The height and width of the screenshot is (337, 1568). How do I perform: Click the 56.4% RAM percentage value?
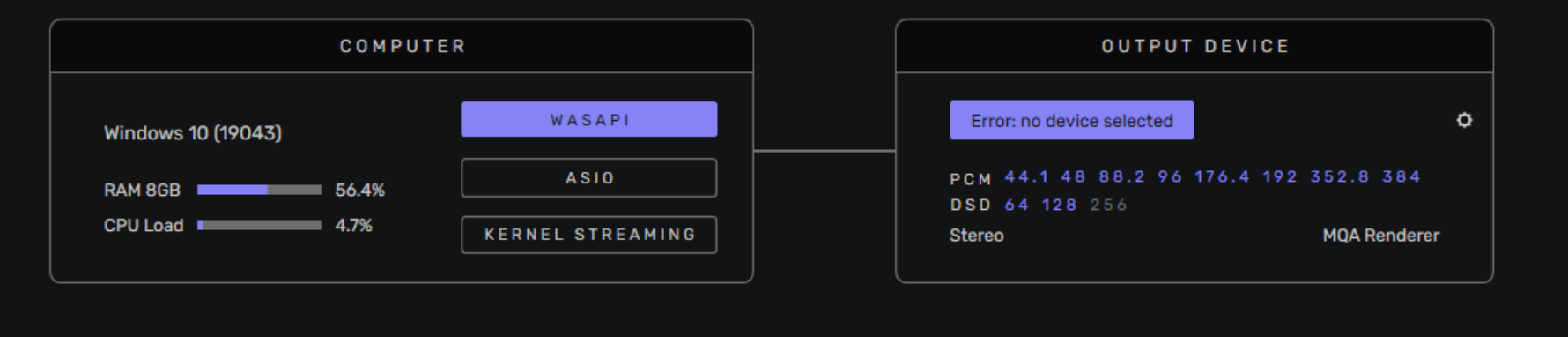tap(359, 190)
